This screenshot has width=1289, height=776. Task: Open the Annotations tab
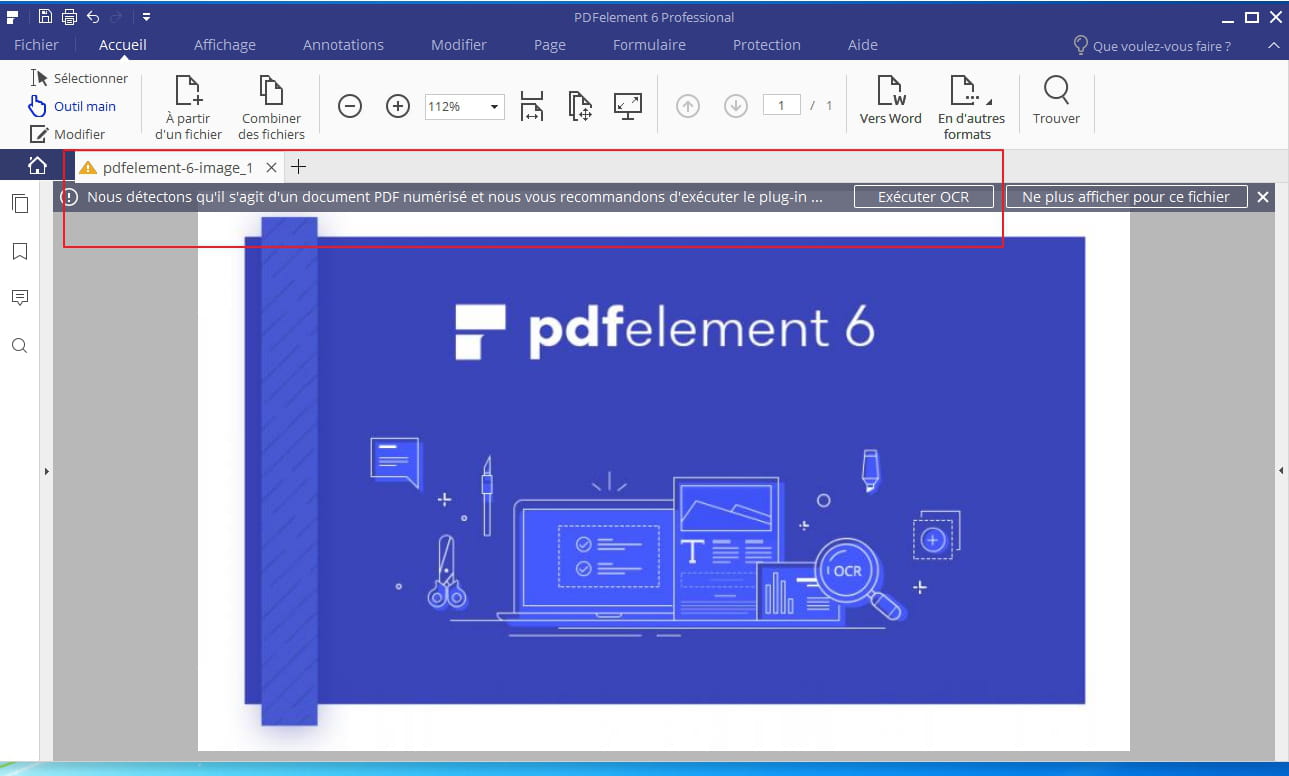coord(343,45)
